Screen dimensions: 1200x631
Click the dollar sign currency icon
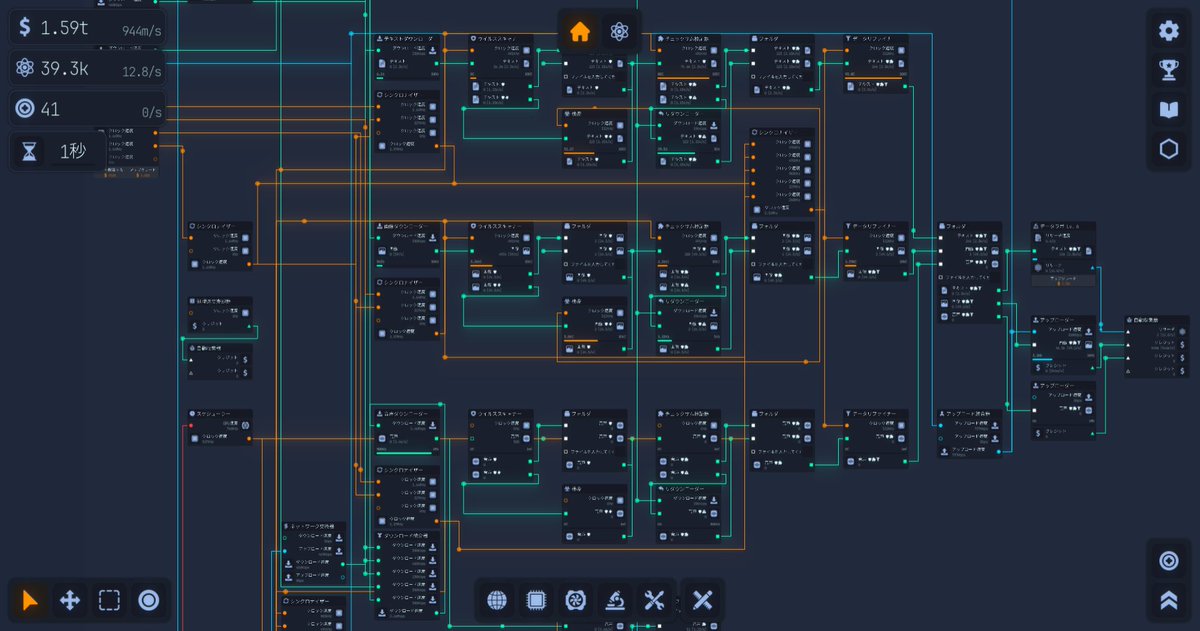25,28
